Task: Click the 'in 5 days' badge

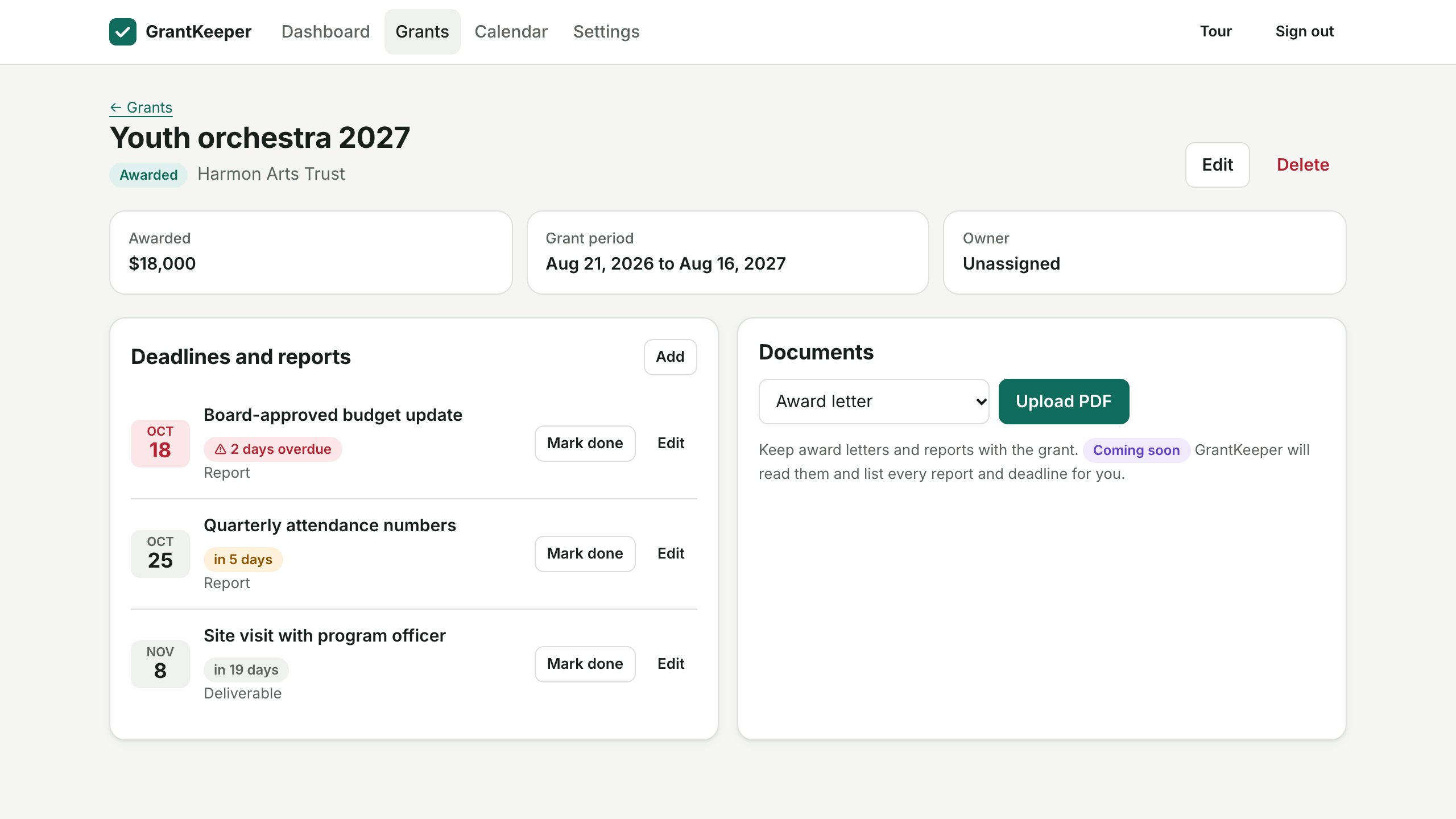Action: click(243, 560)
